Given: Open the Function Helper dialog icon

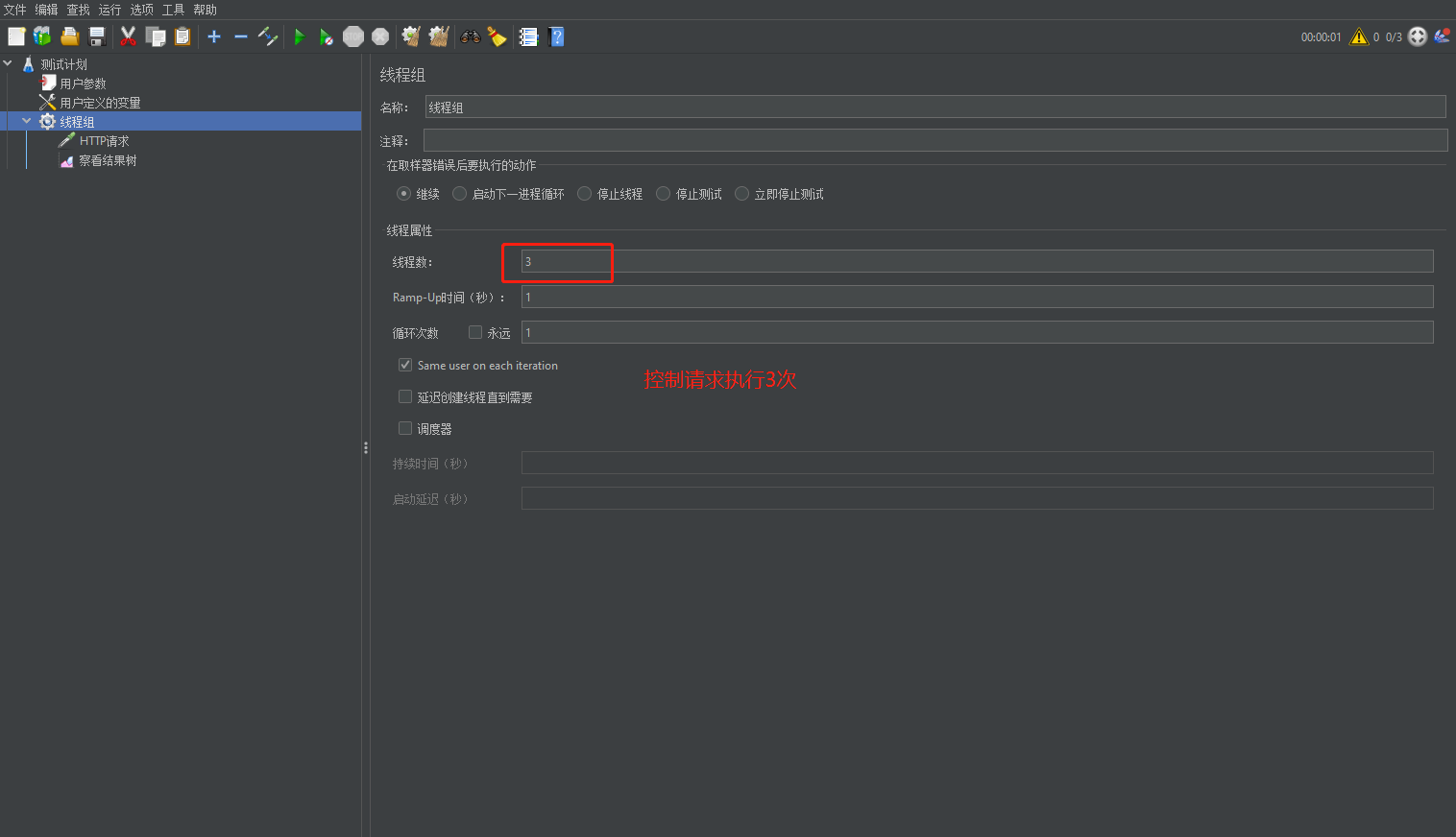Looking at the screenshot, I should (x=528, y=36).
